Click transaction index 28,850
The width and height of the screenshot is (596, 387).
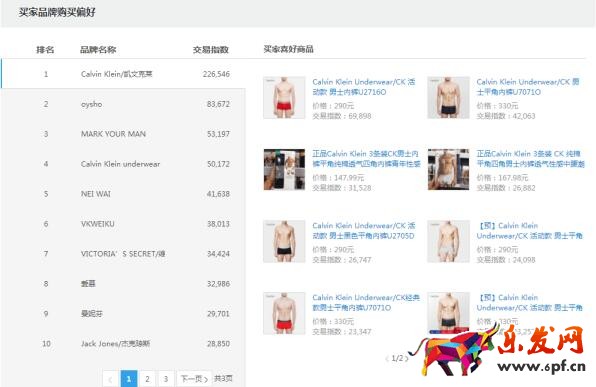click(x=218, y=344)
